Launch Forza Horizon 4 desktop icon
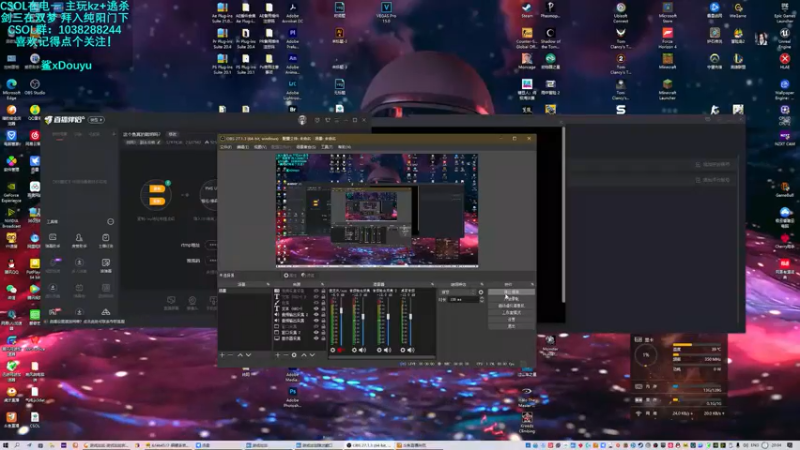This screenshot has height=450, width=800. [667, 38]
